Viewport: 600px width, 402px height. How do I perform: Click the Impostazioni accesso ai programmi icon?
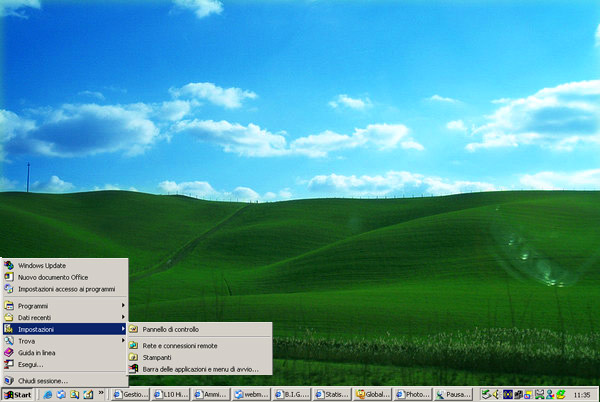tap(9, 288)
